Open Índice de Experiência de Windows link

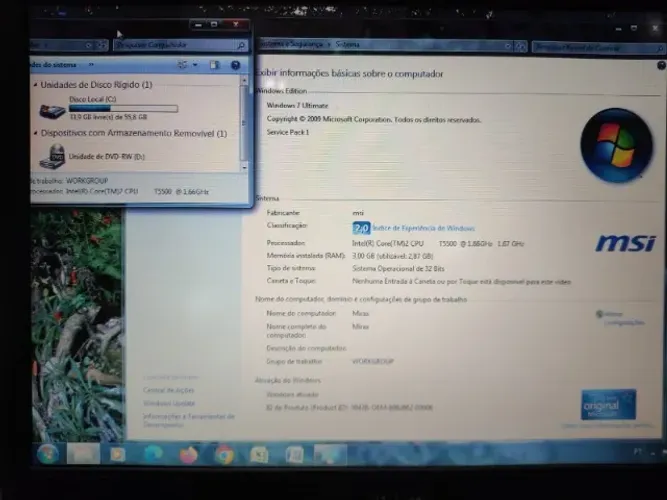[424, 228]
